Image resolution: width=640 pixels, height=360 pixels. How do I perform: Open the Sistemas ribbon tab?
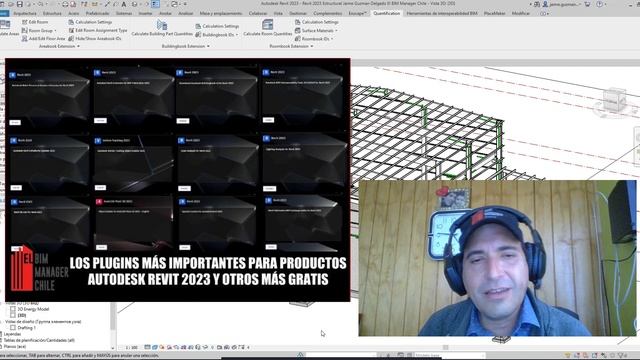pos(124,13)
